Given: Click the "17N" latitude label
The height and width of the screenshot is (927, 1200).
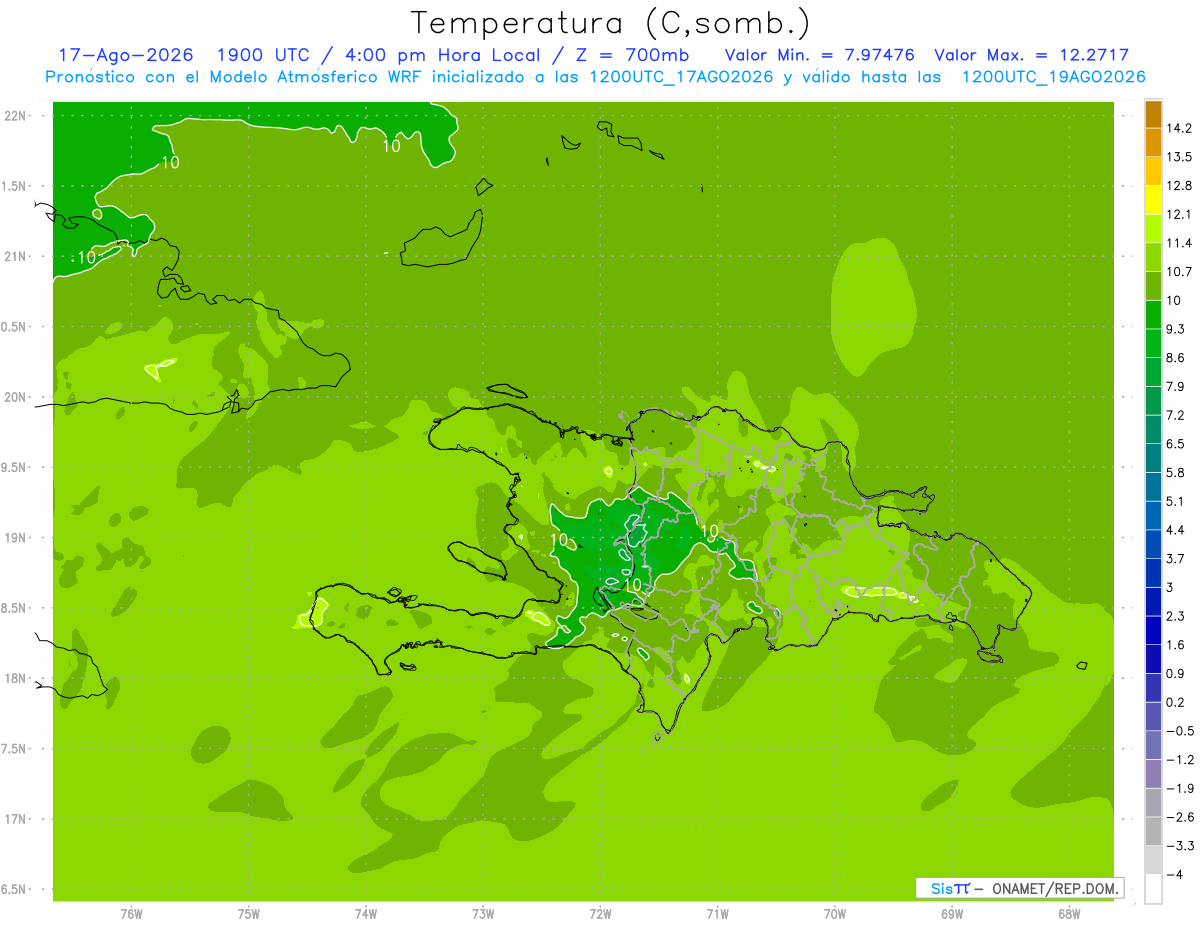Looking at the screenshot, I should pyautogui.click(x=17, y=819).
